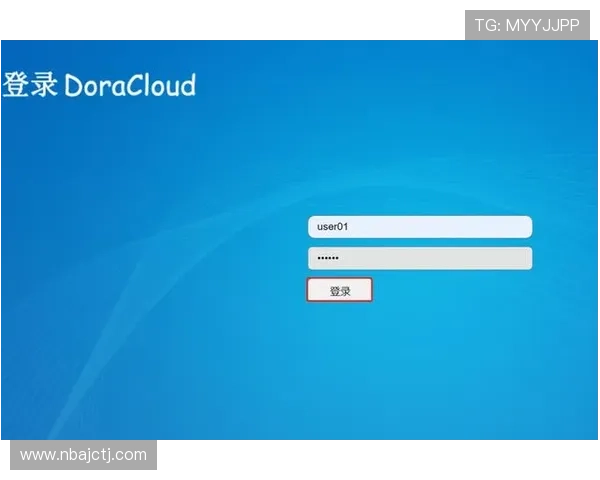Click the DoraCloud word in the title

pos(130,85)
